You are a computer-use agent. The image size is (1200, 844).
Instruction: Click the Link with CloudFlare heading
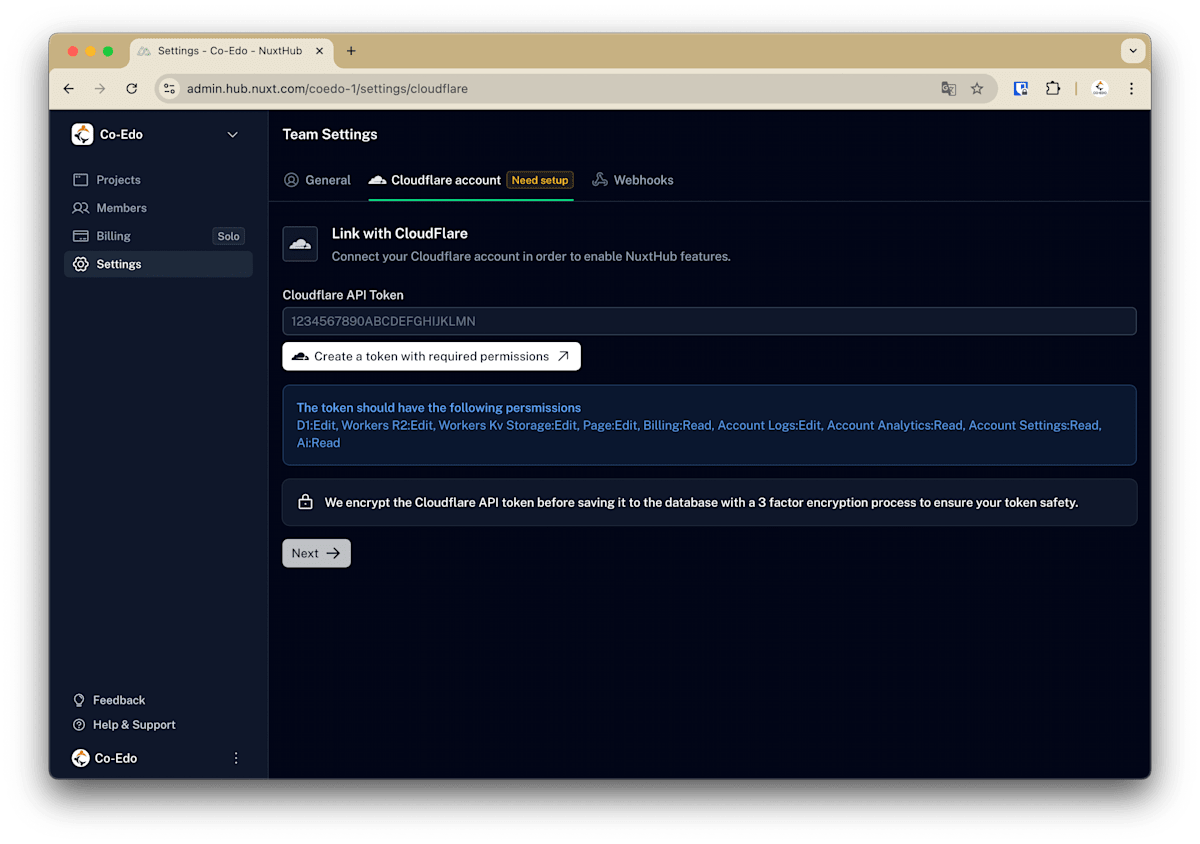tap(400, 233)
